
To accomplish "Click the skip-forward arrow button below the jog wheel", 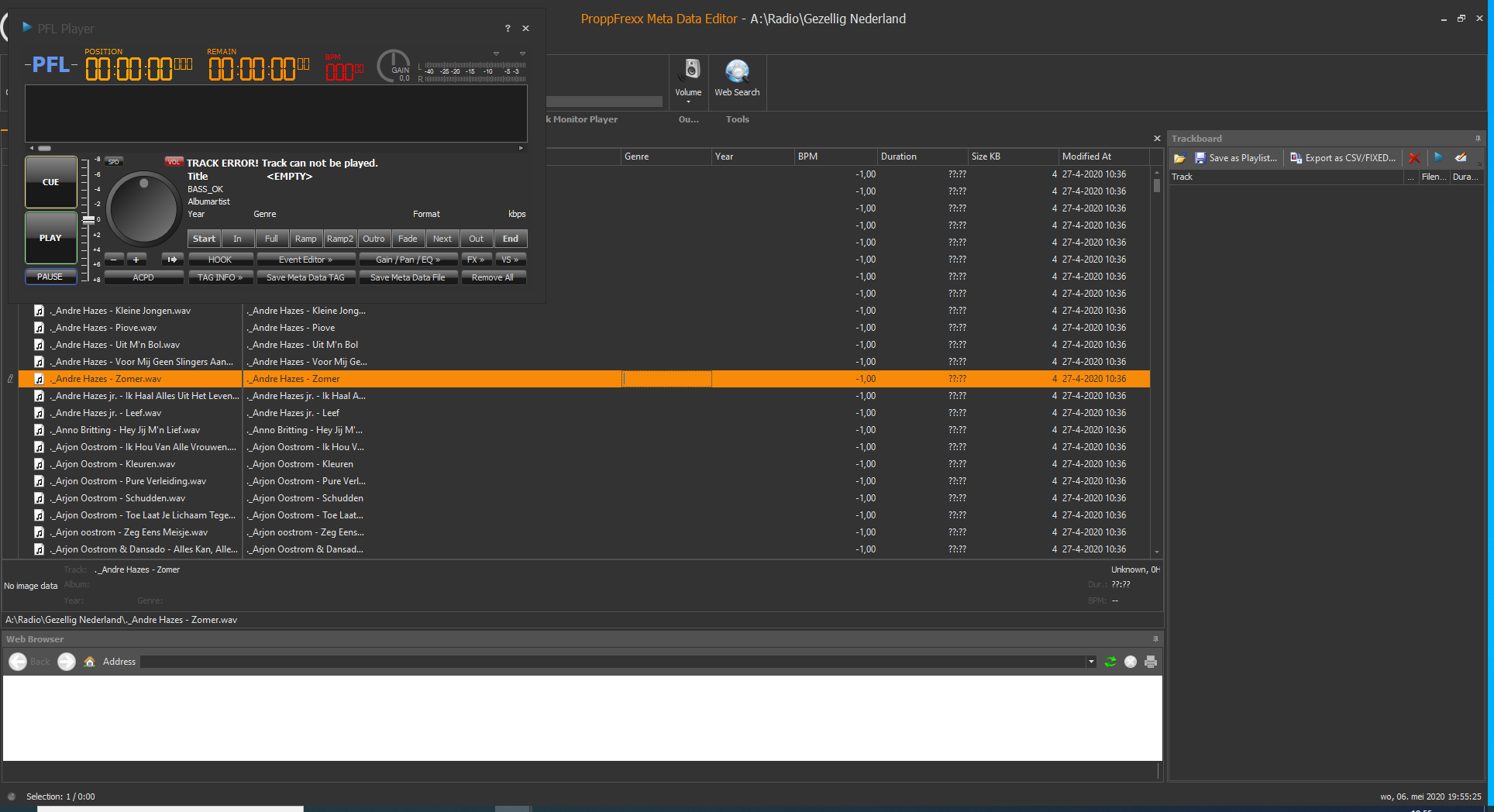I will (x=172, y=260).
